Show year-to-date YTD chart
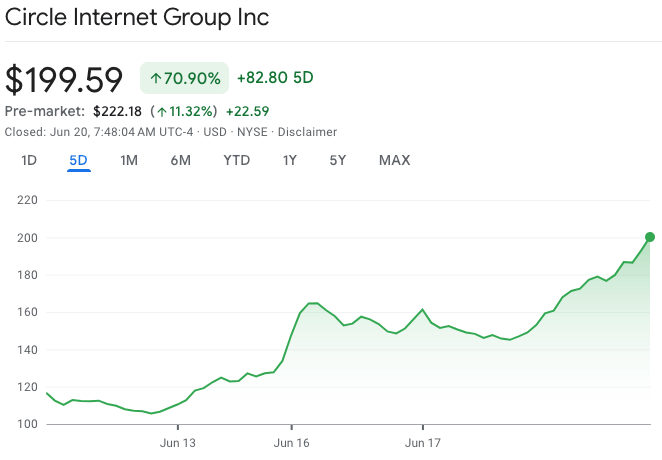The image size is (662, 460). (x=236, y=160)
